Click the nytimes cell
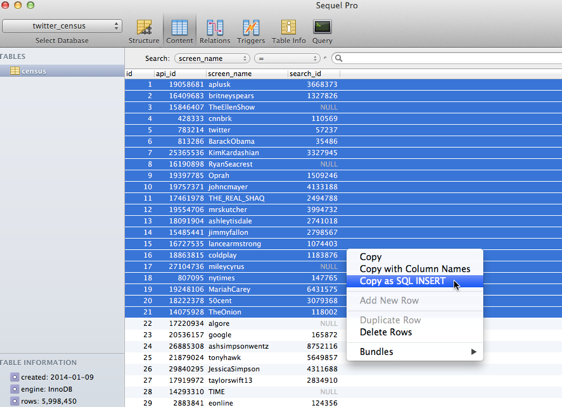This screenshot has width=562, height=407. (222, 278)
